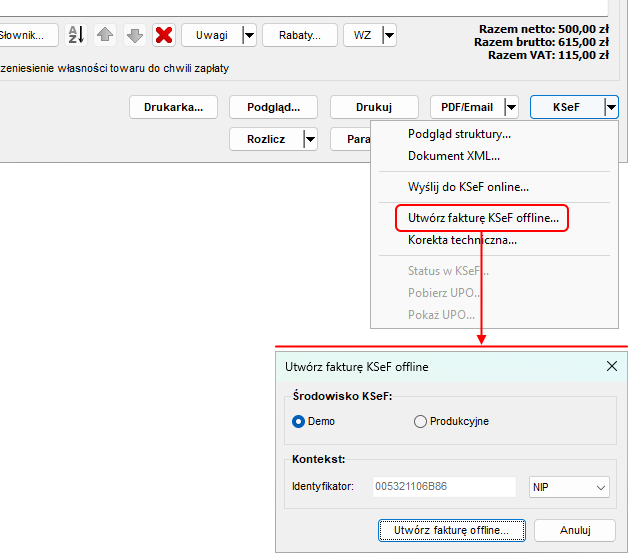Move item down with arrow icon
Screen dimensions: 628x554
(135, 36)
